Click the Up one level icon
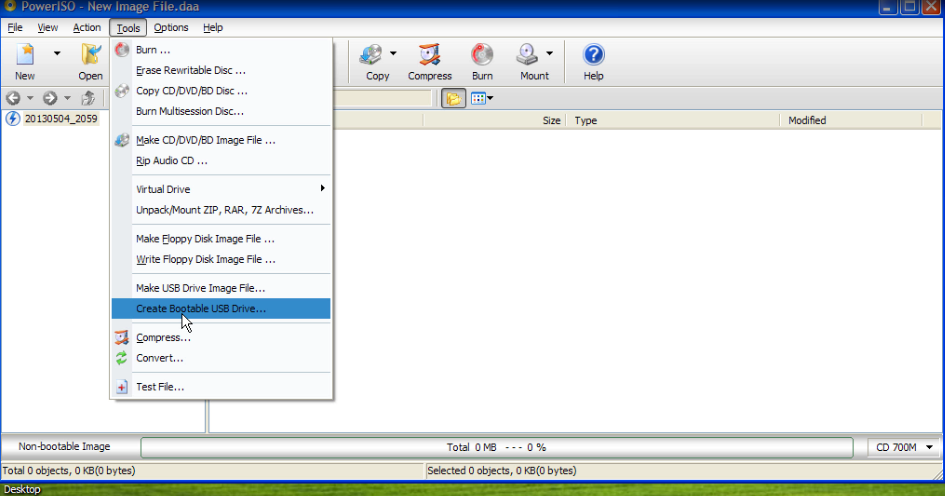This screenshot has width=945, height=496. [x=88, y=98]
